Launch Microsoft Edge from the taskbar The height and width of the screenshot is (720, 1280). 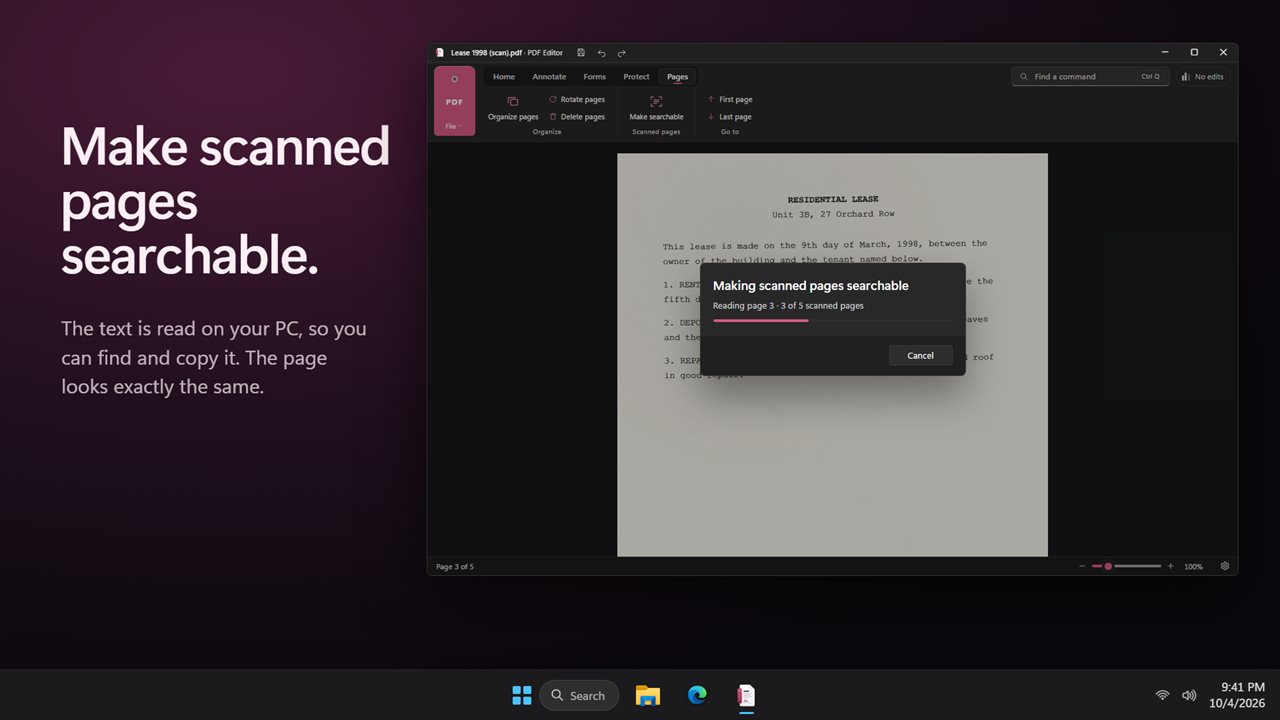pyautogui.click(x=697, y=695)
